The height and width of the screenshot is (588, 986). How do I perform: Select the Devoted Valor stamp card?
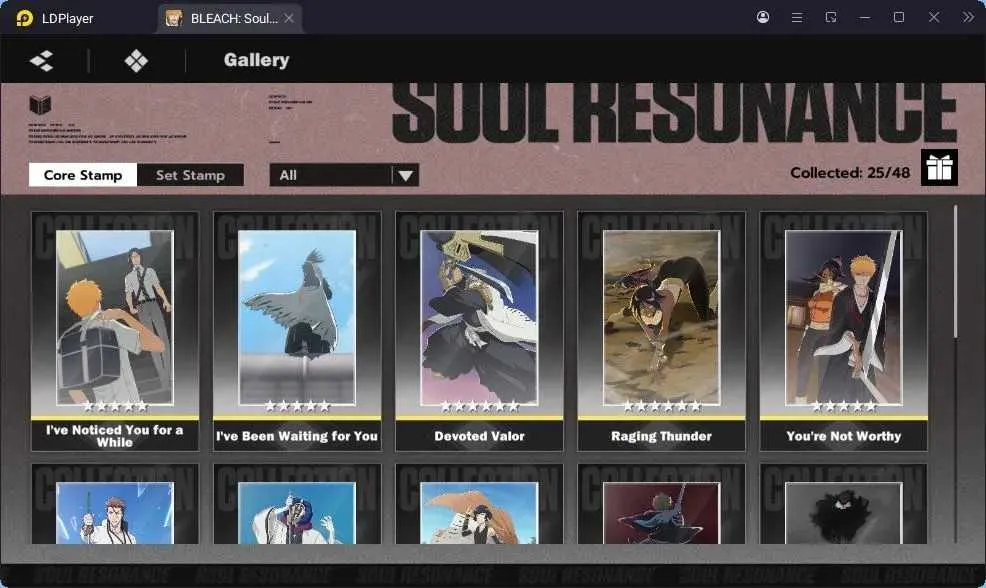pyautogui.click(x=479, y=331)
